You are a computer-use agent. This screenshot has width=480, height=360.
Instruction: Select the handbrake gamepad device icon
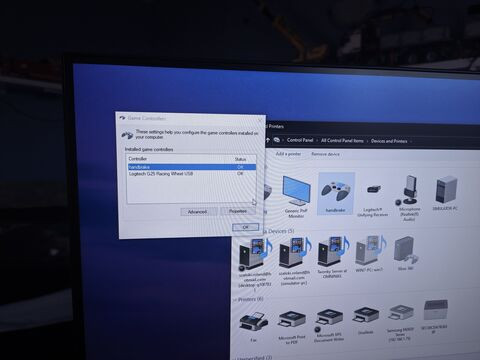[x=336, y=193]
